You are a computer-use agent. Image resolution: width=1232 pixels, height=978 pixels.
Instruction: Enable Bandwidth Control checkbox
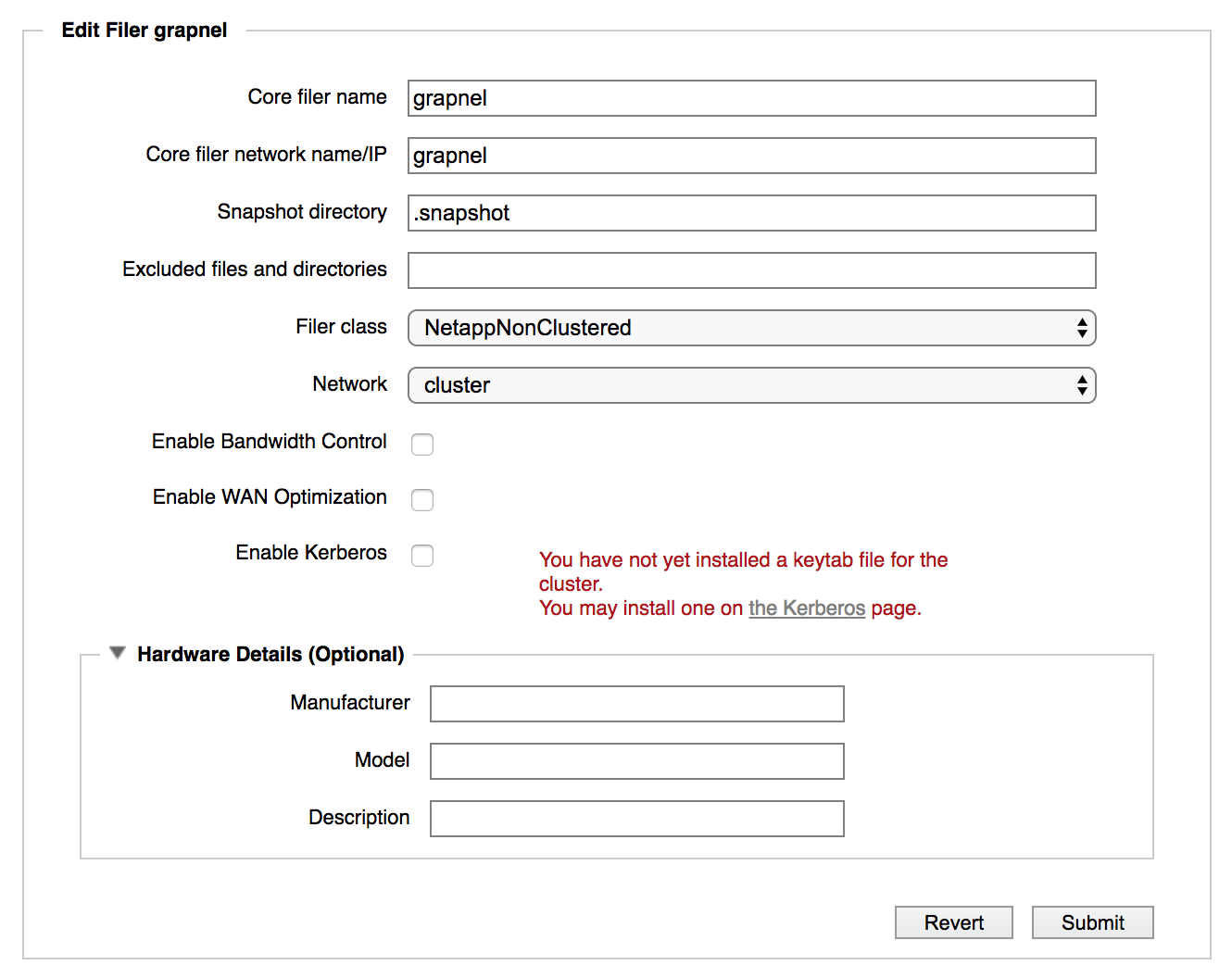422,445
